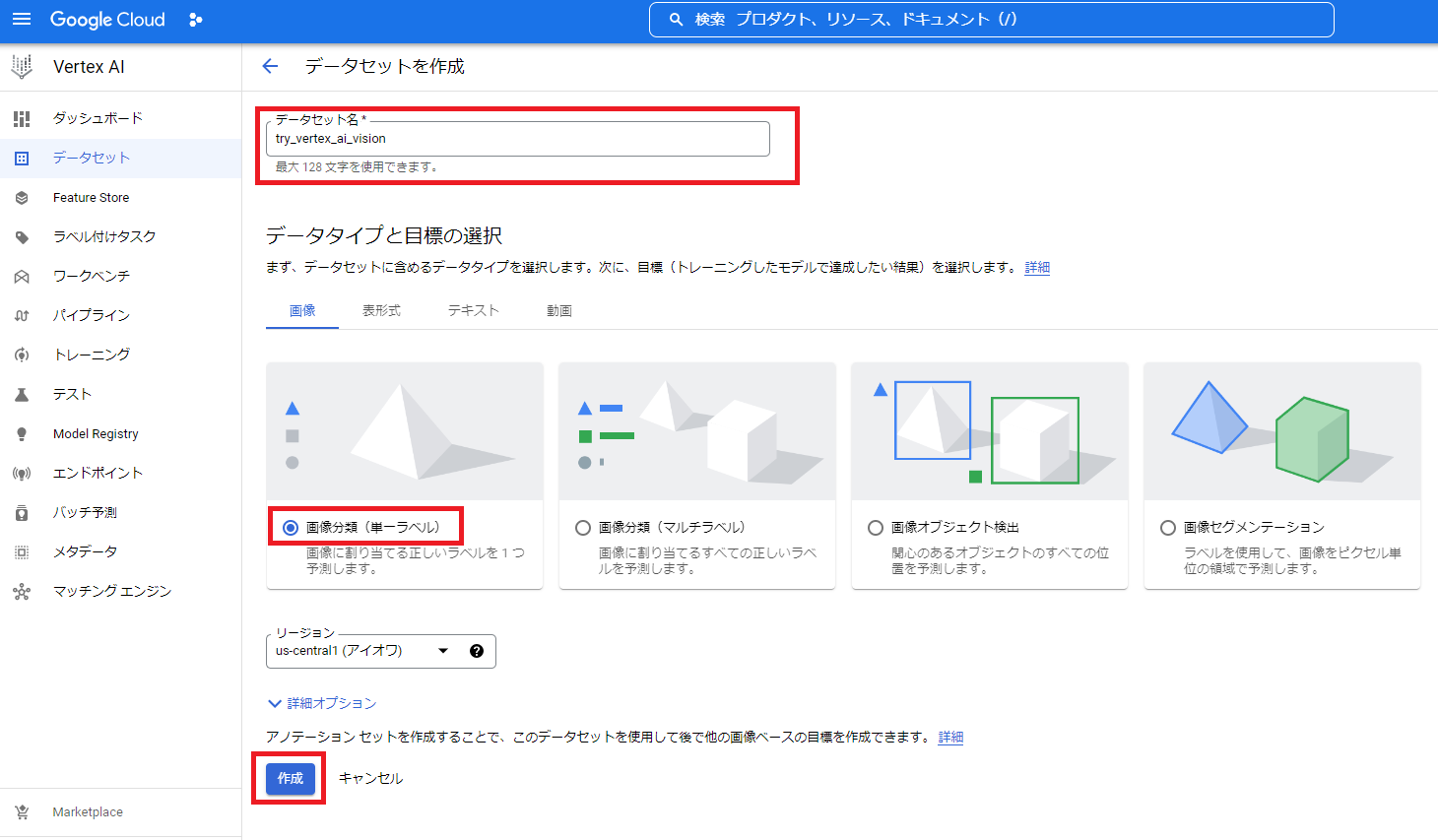Click the パイプライン sidebar icon
This screenshot has height=840, width=1438.
pos(22,316)
